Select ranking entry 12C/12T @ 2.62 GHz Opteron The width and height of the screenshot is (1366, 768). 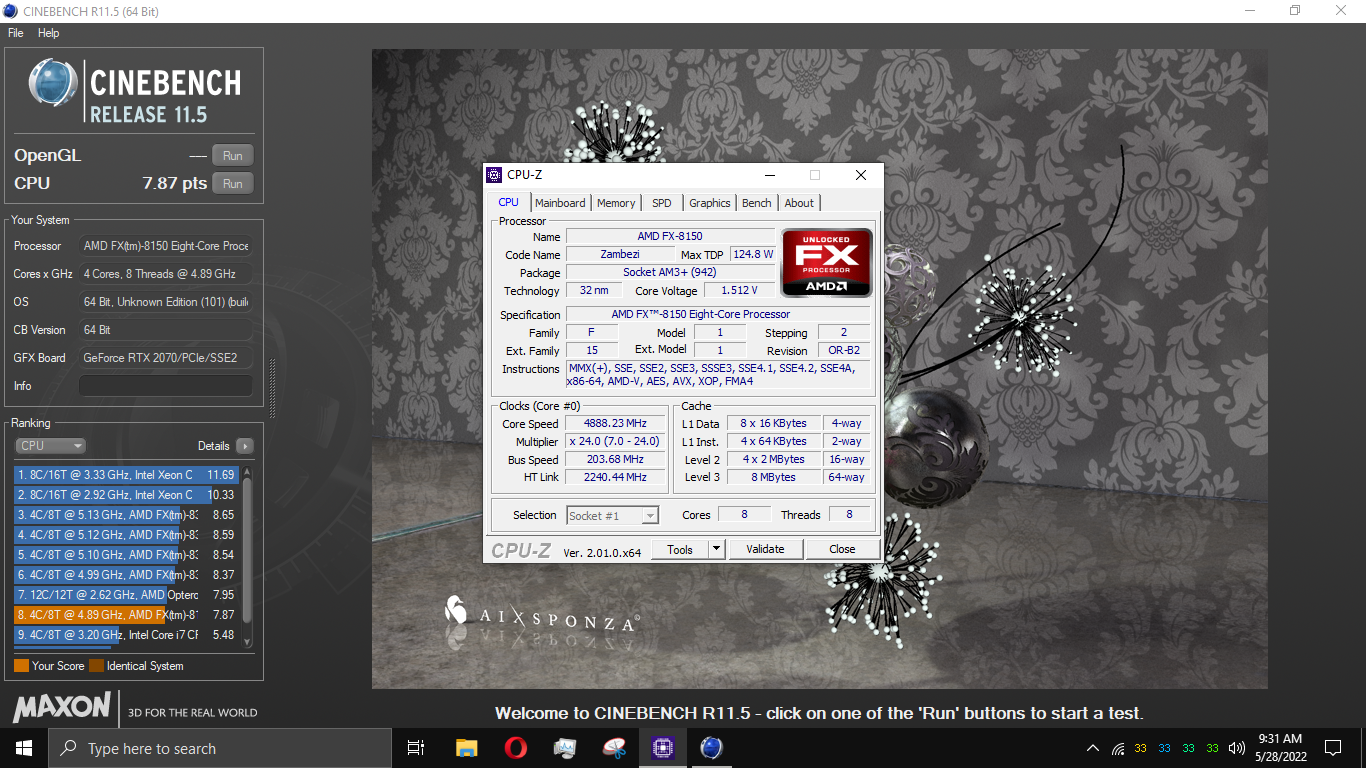[126, 595]
